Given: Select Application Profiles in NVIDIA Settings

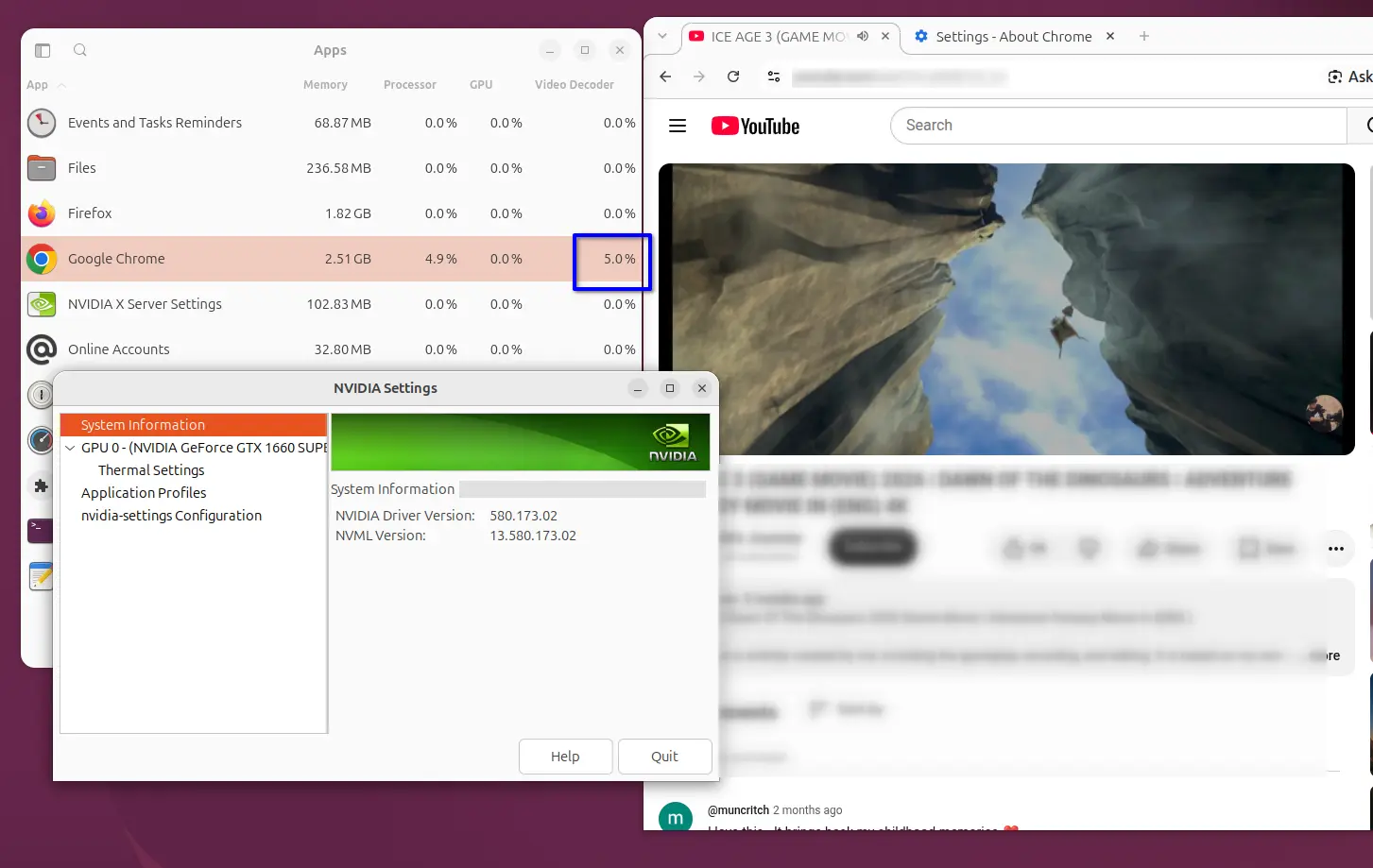Looking at the screenshot, I should point(144,493).
